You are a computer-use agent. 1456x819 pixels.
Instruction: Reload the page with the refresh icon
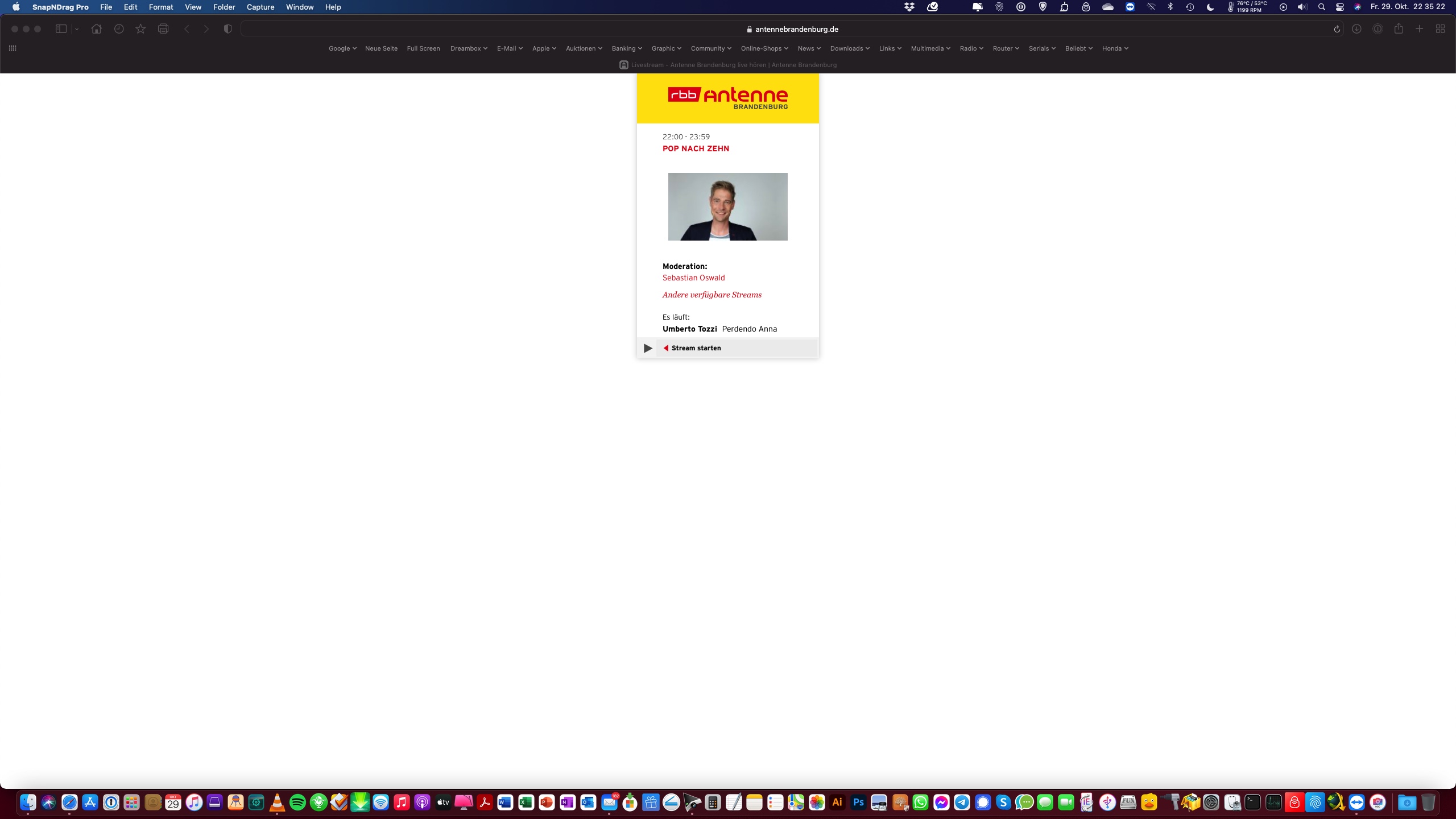[1337, 29]
